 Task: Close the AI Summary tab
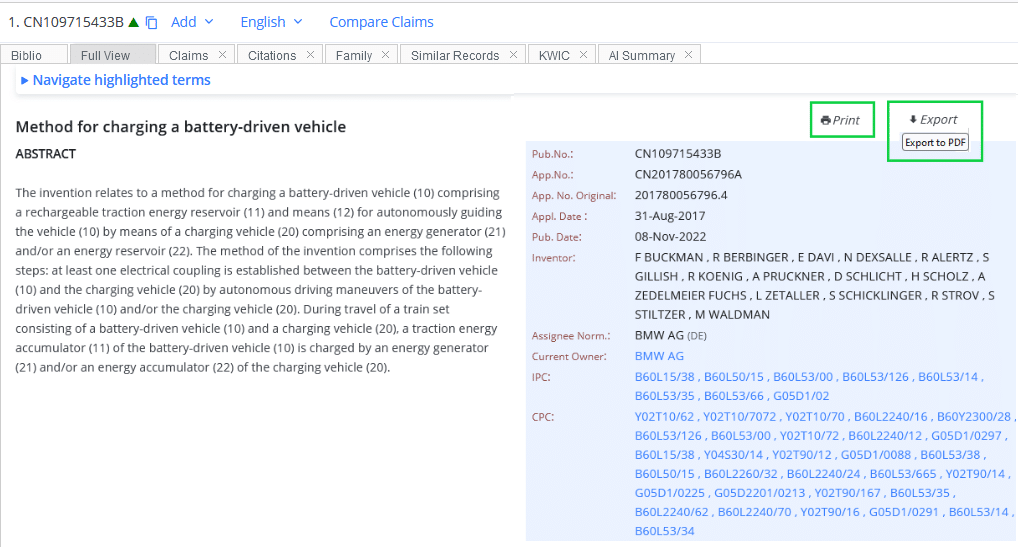coord(688,55)
